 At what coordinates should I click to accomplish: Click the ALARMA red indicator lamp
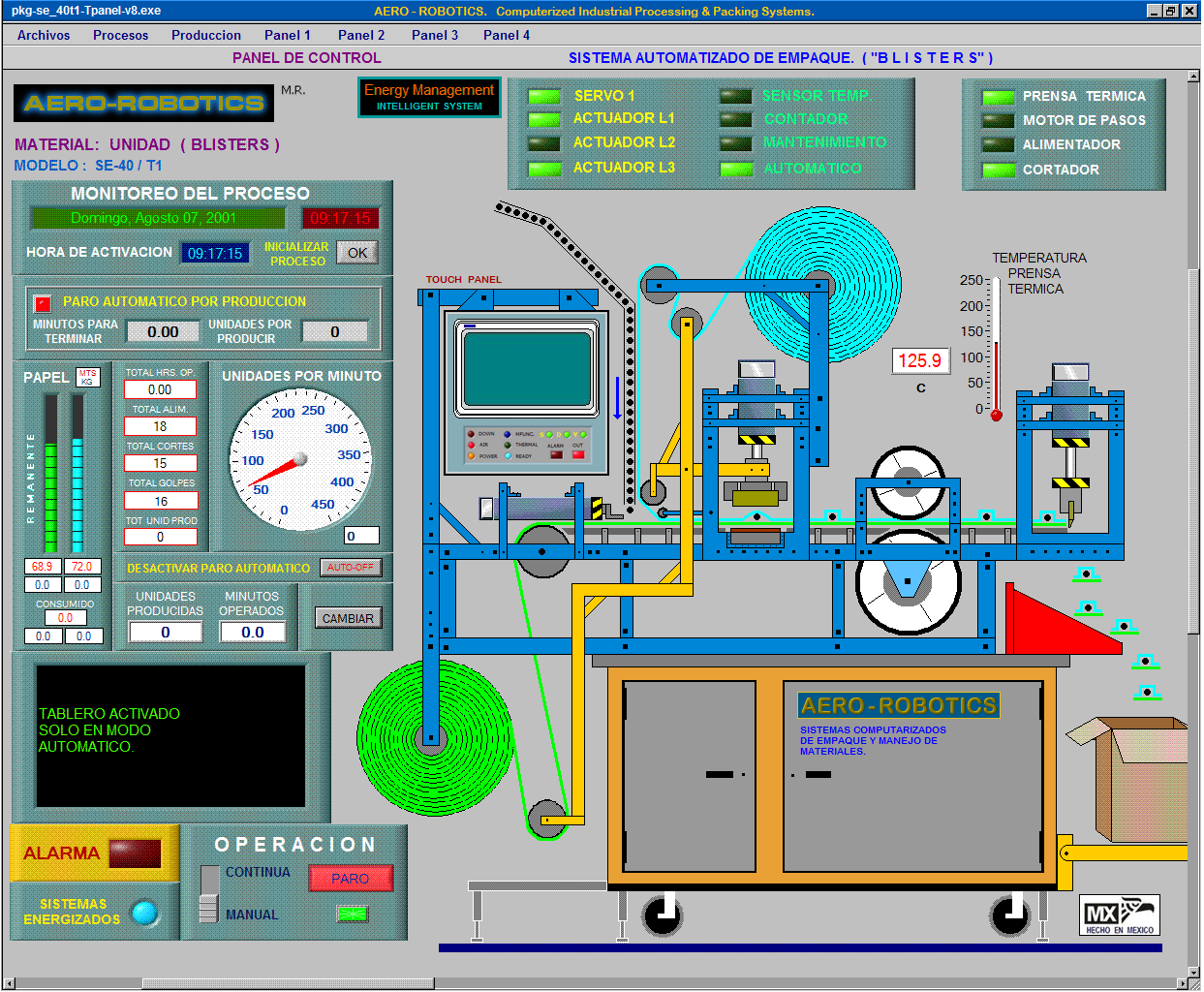pos(135,853)
